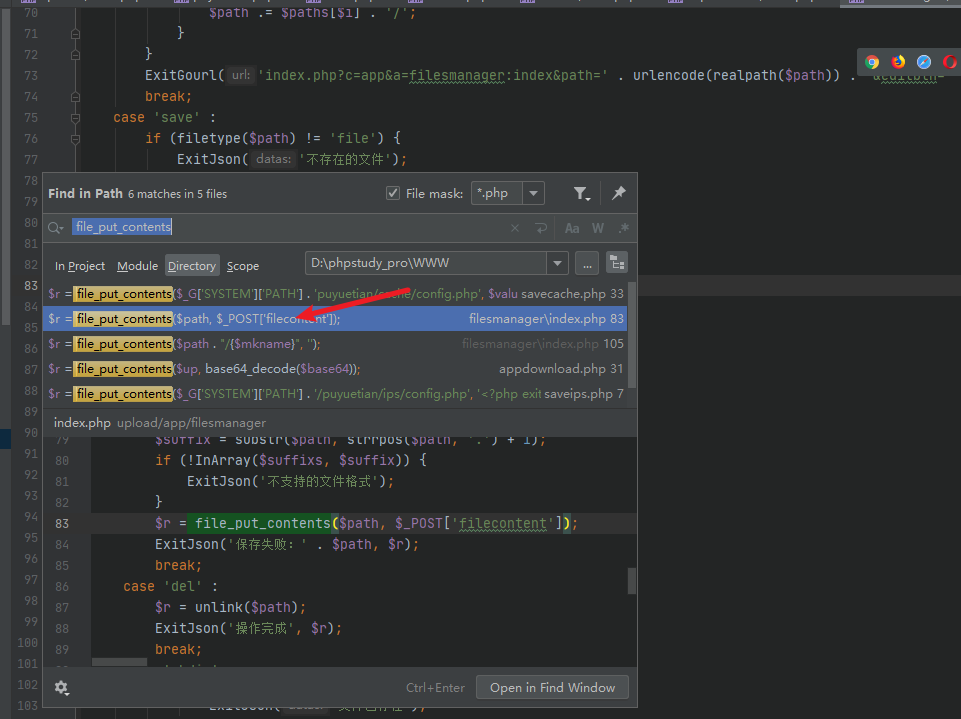Image resolution: width=961 pixels, height=719 pixels.
Task: Open file in Opera browser icon
Action: point(949,62)
